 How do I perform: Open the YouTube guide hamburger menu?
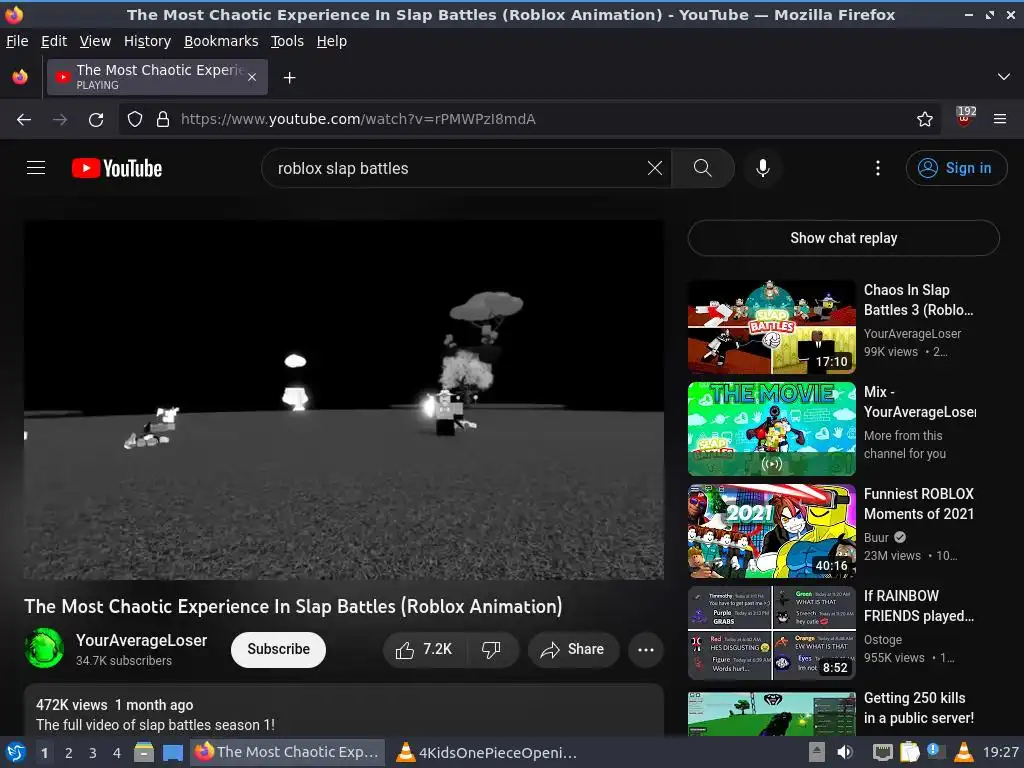36,168
